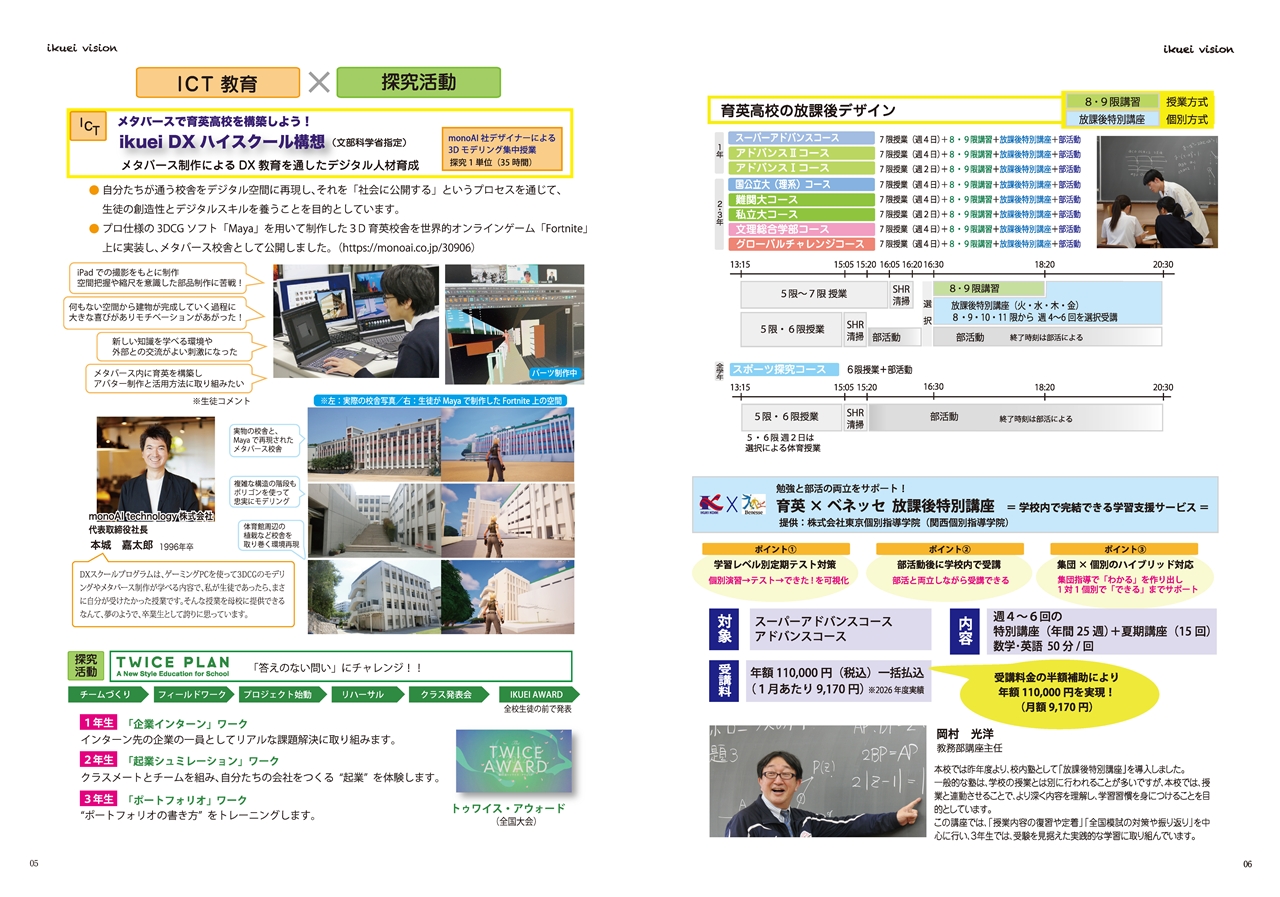This screenshot has height=897, width=1280.
Task: Click the yellow '授業方式' legend label
Action: (1186, 102)
